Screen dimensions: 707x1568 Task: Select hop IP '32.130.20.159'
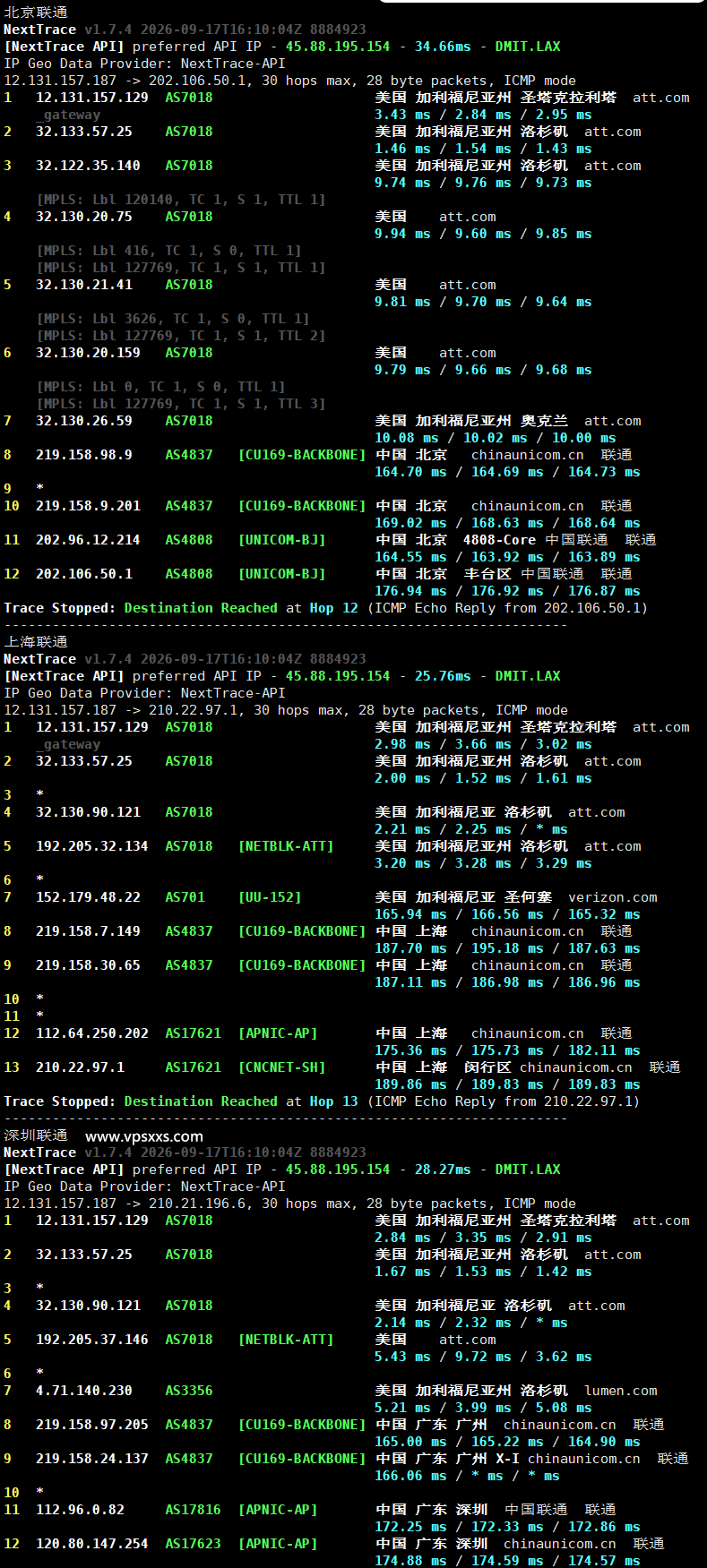pyautogui.click(x=88, y=353)
